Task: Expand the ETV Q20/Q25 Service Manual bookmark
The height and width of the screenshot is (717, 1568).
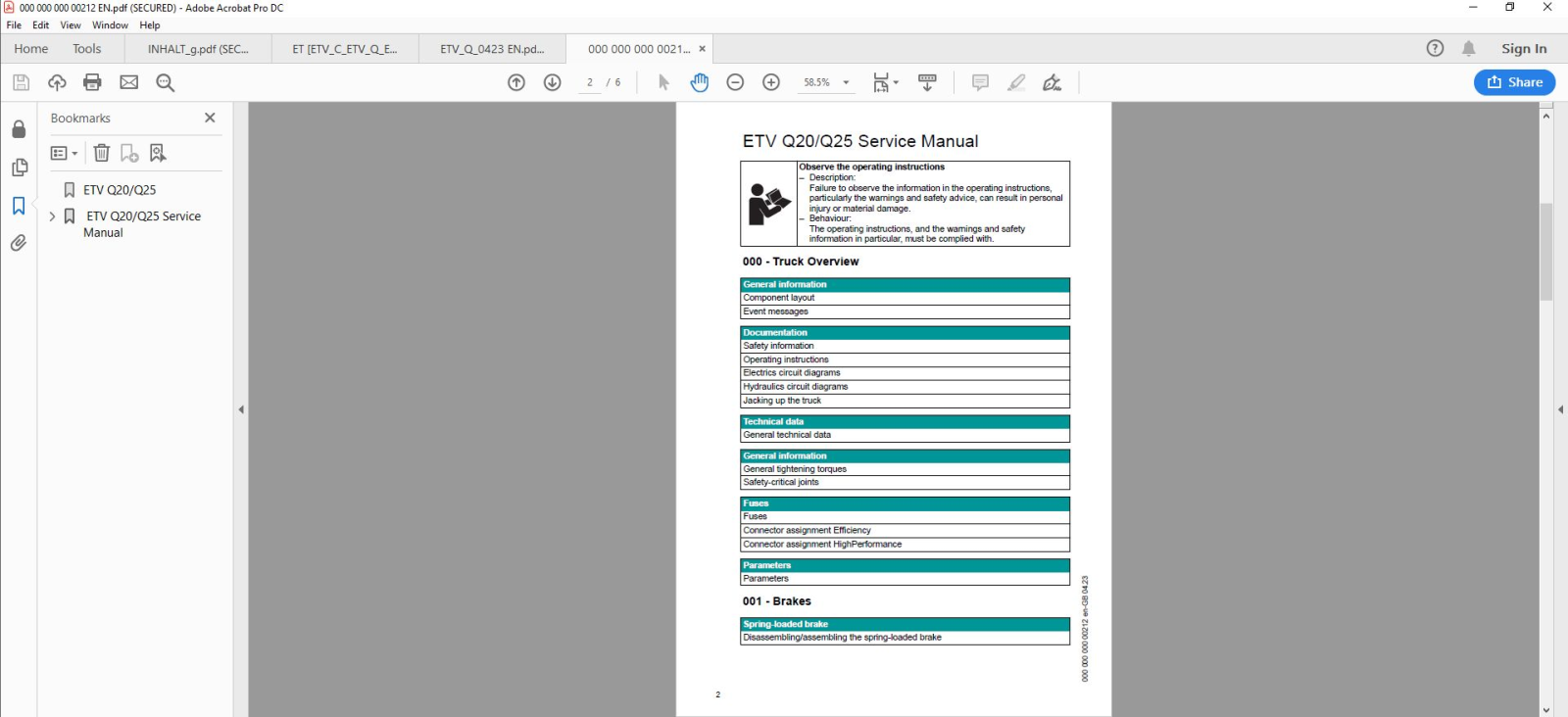Action: pos(52,216)
